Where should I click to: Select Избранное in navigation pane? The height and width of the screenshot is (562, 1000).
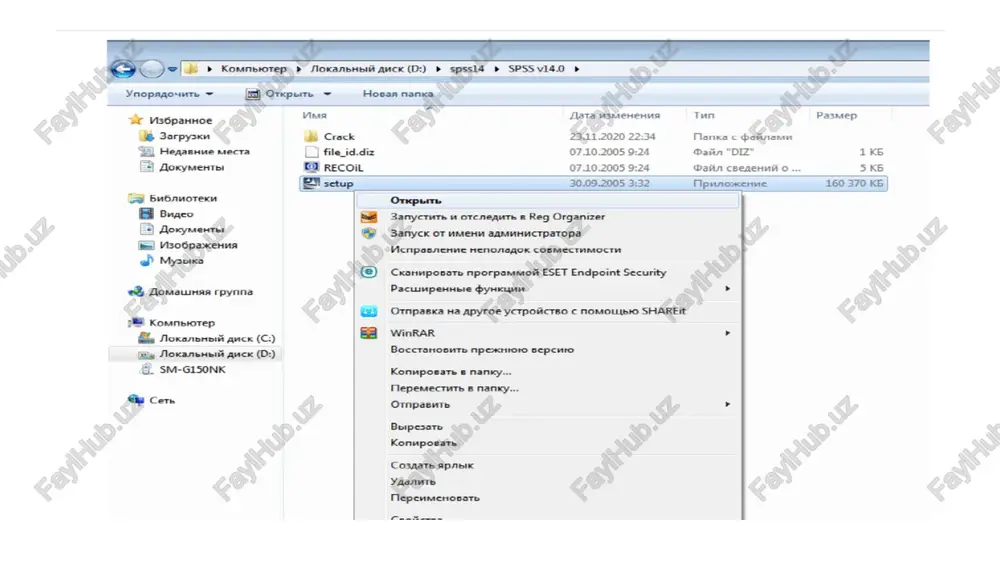point(180,121)
